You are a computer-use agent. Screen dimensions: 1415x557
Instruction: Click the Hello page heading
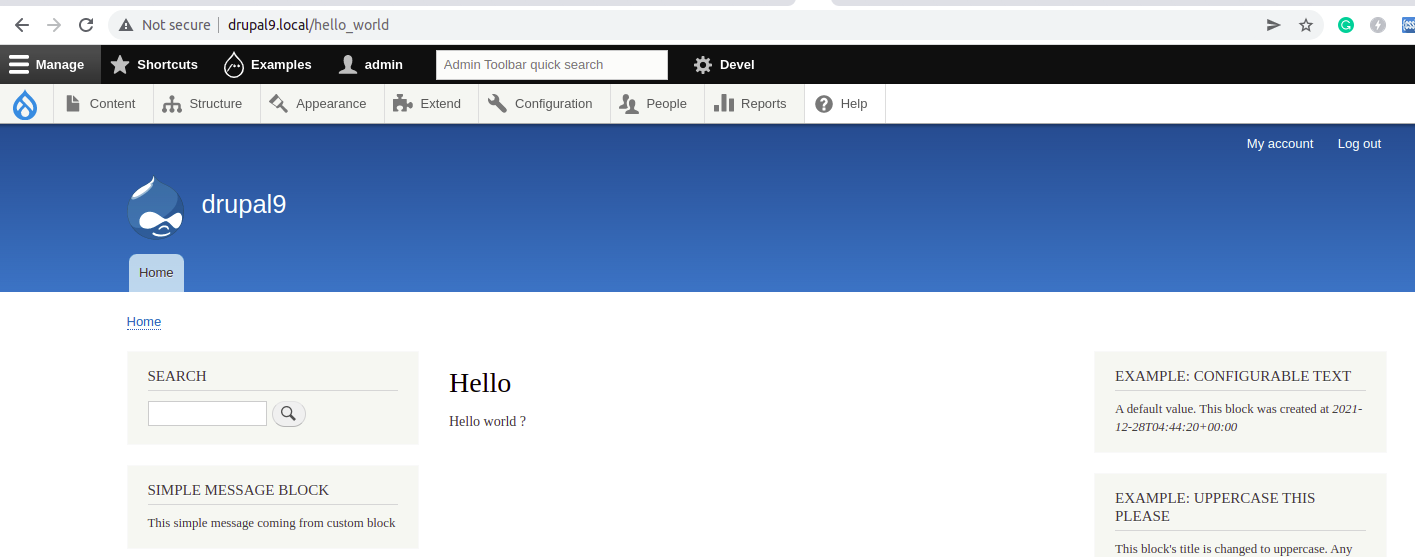click(x=480, y=383)
